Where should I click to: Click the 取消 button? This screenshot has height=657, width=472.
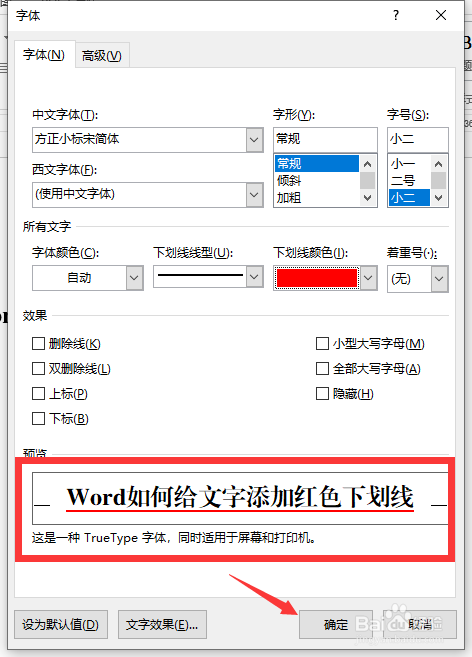[420, 625]
